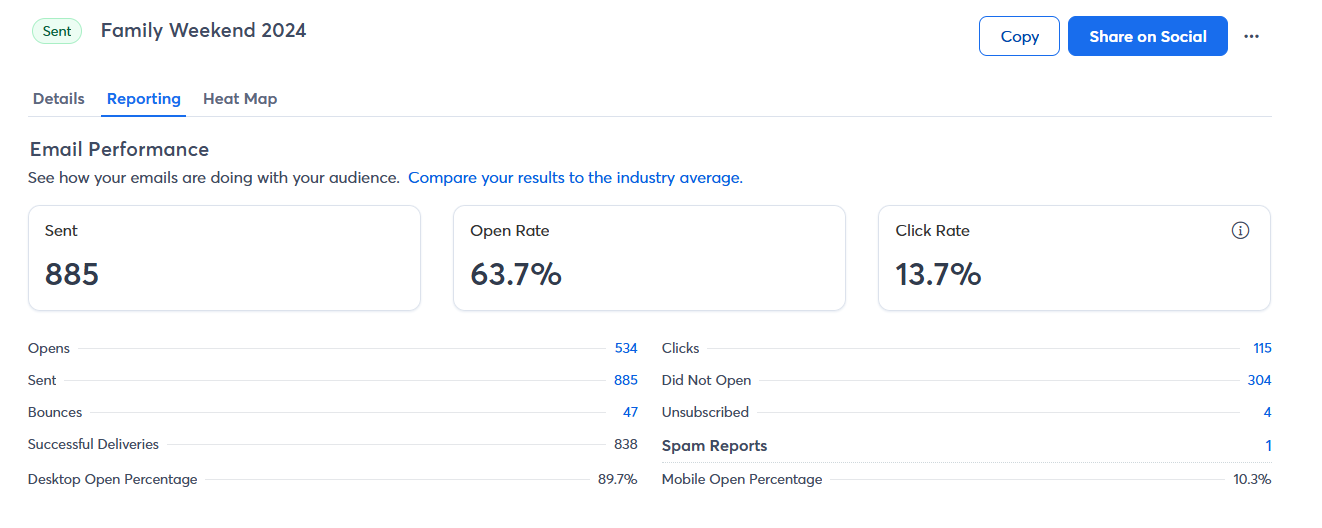Click the 47 Bounces number
The height and width of the screenshot is (528, 1322).
[630, 413]
